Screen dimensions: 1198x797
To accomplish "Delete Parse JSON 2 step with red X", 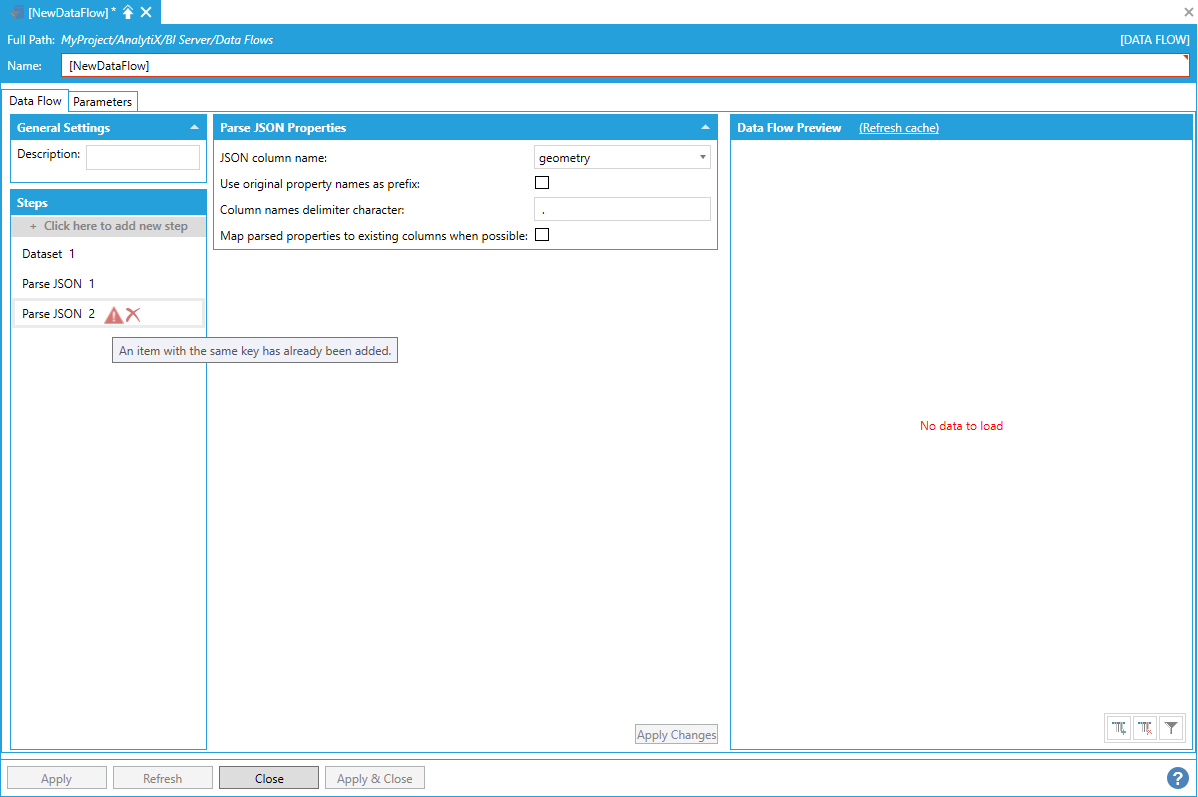I will (133, 314).
